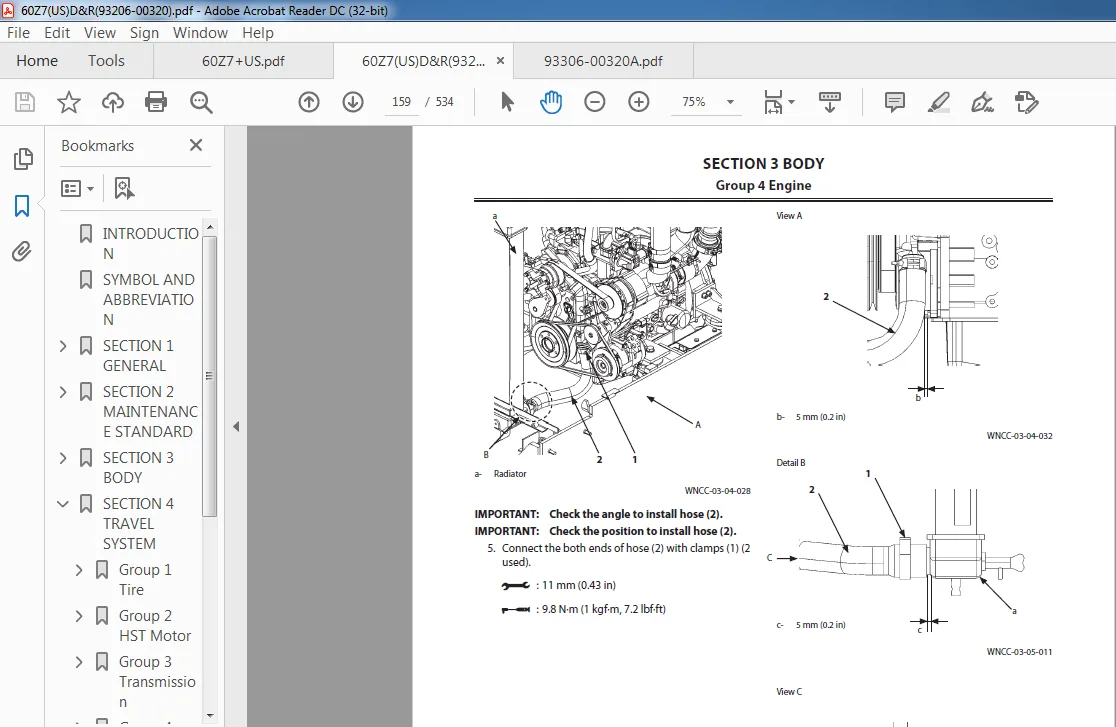Open the Window menu
The width and height of the screenshot is (1116, 727).
(200, 33)
